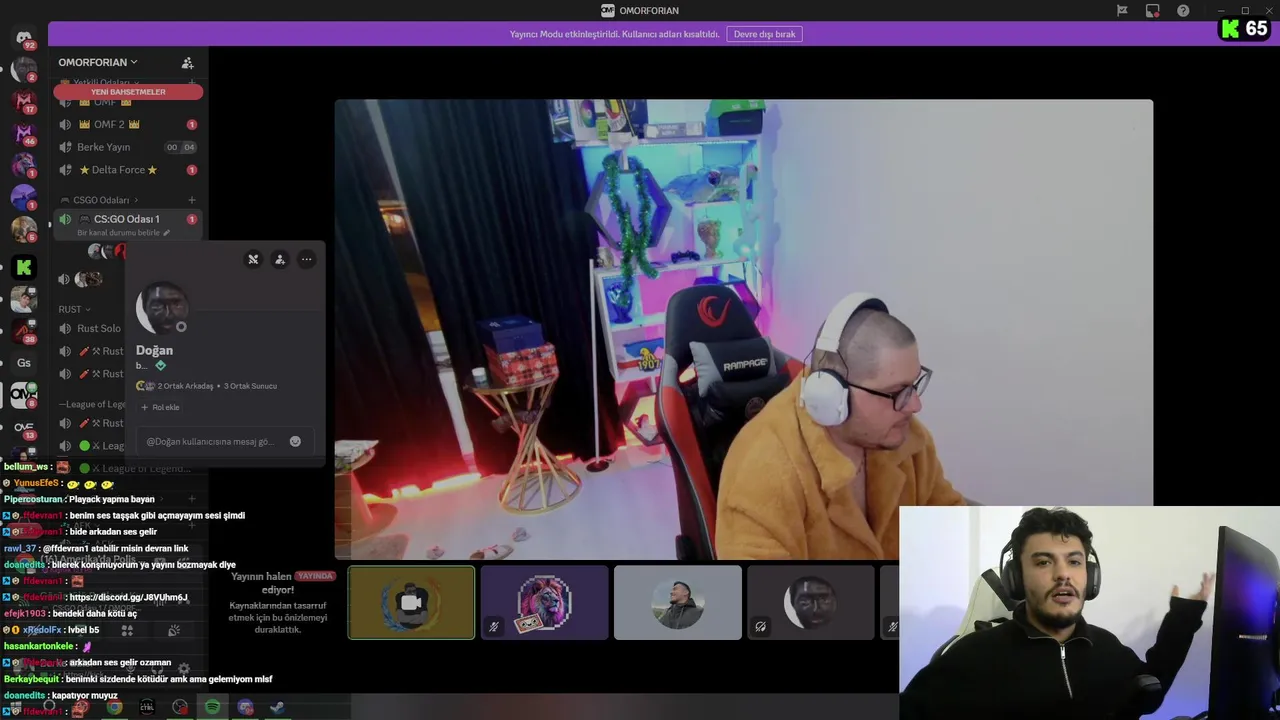Open the Discord direct messages home icon
The width and height of the screenshot is (1280, 720).
24,38
